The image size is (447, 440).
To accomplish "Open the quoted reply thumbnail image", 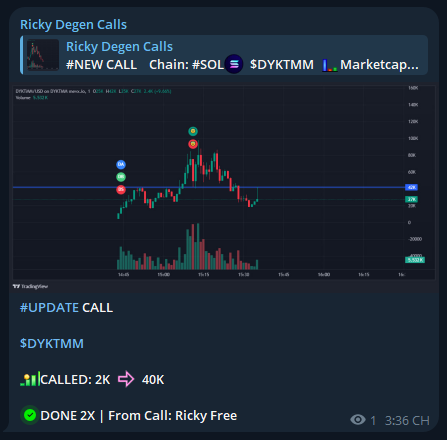I will coord(43,55).
